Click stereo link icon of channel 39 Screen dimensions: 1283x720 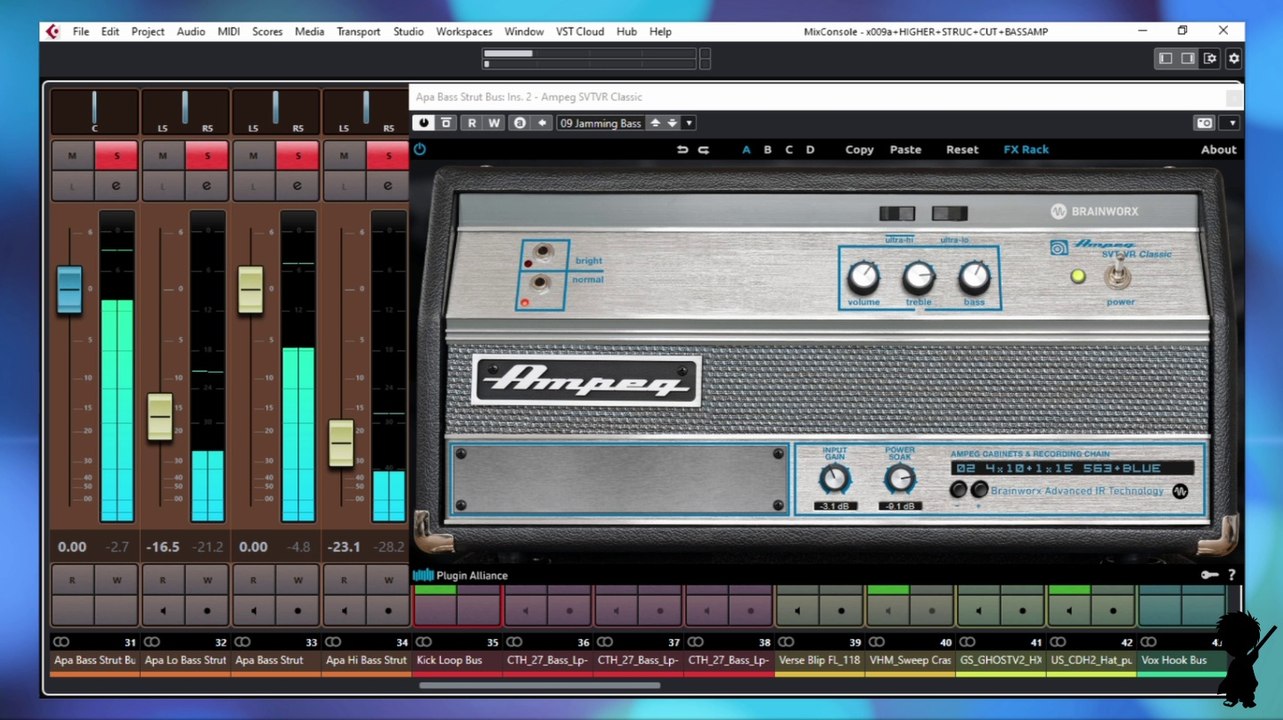tap(786, 642)
